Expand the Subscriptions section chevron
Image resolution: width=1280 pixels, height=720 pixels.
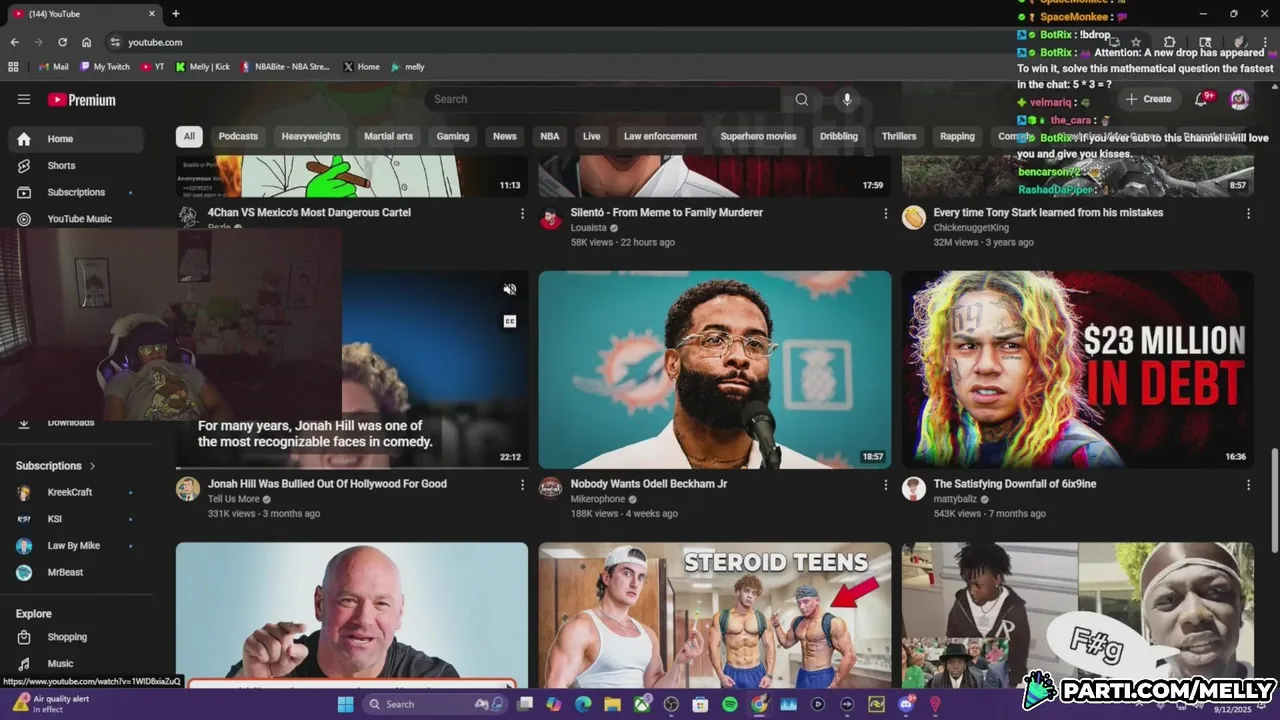(93, 466)
